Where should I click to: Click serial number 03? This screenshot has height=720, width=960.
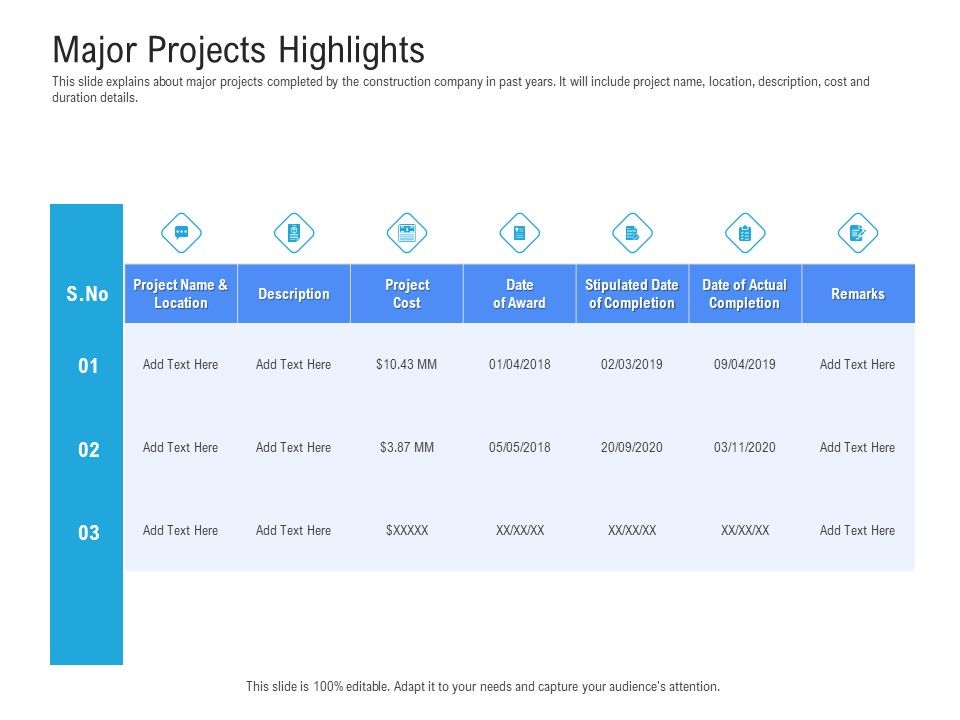(88, 533)
